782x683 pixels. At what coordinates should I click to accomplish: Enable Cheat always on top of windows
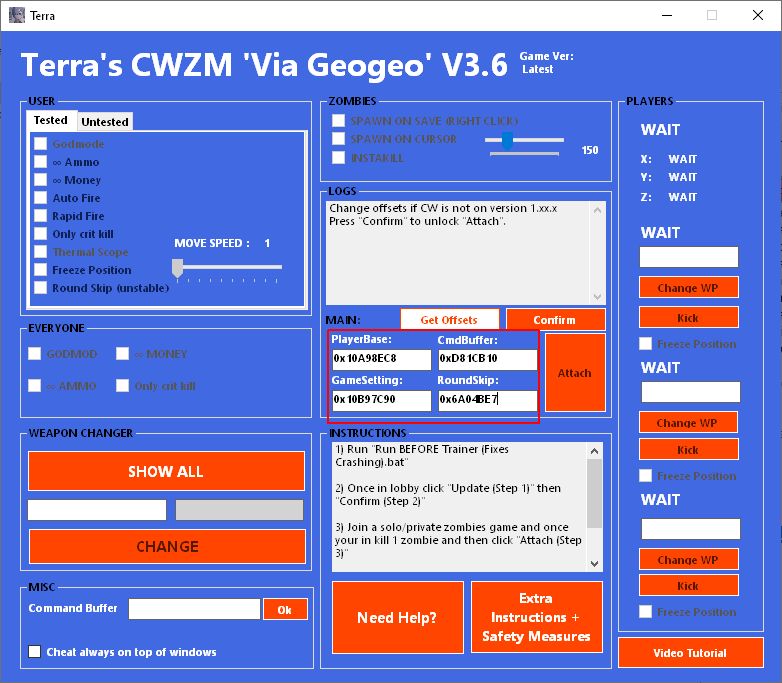point(34,652)
